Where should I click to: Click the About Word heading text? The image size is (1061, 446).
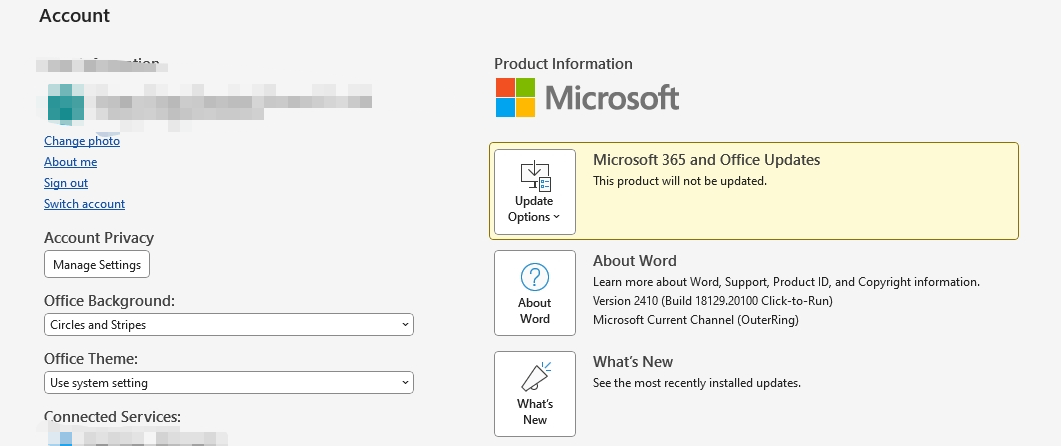[635, 261]
